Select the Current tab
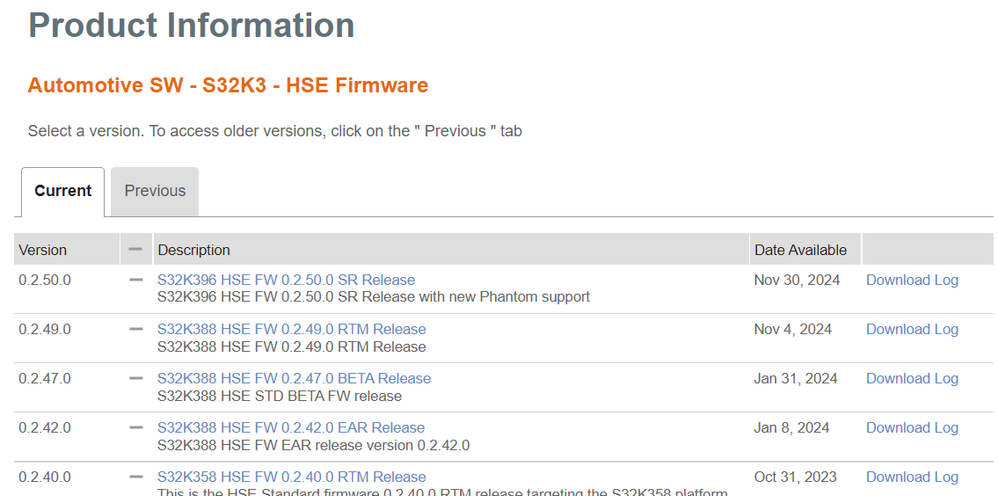 tap(63, 191)
